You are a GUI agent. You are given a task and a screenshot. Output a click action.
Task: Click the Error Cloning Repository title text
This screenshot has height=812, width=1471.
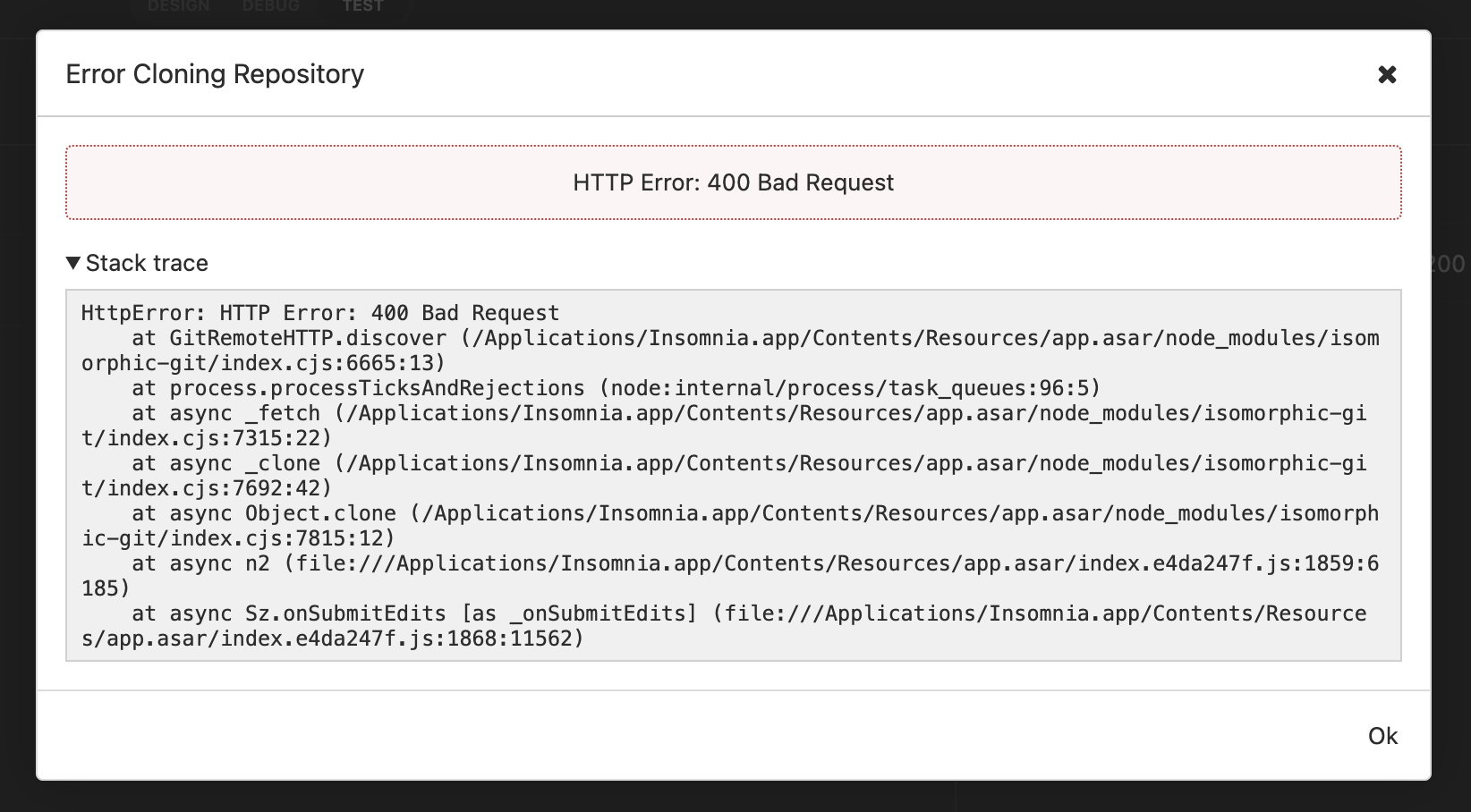(215, 74)
